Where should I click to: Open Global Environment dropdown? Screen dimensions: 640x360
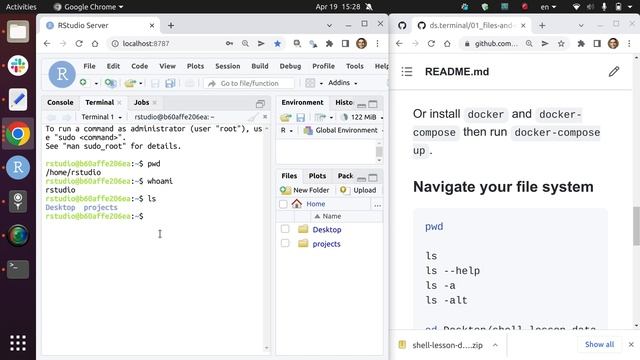[x=343, y=131]
